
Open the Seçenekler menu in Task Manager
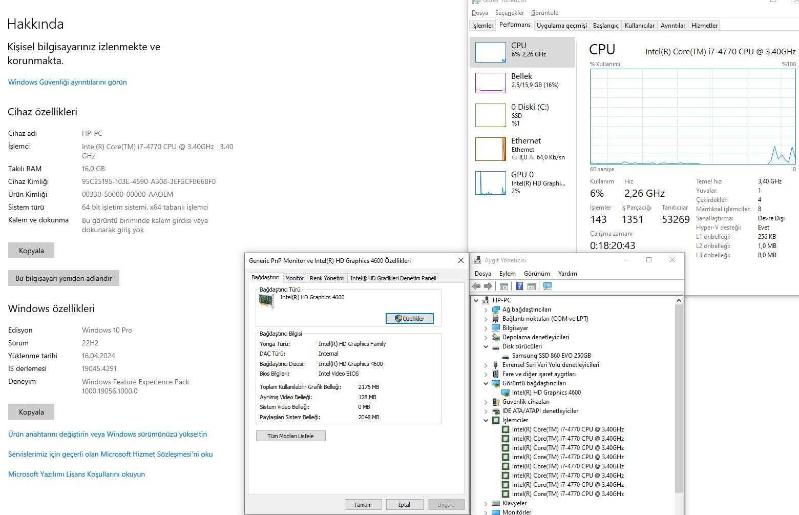click(509, 13)
